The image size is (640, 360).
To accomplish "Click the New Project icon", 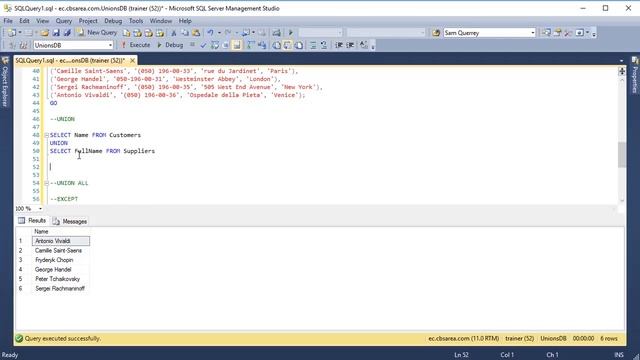I will click(12, 33).
